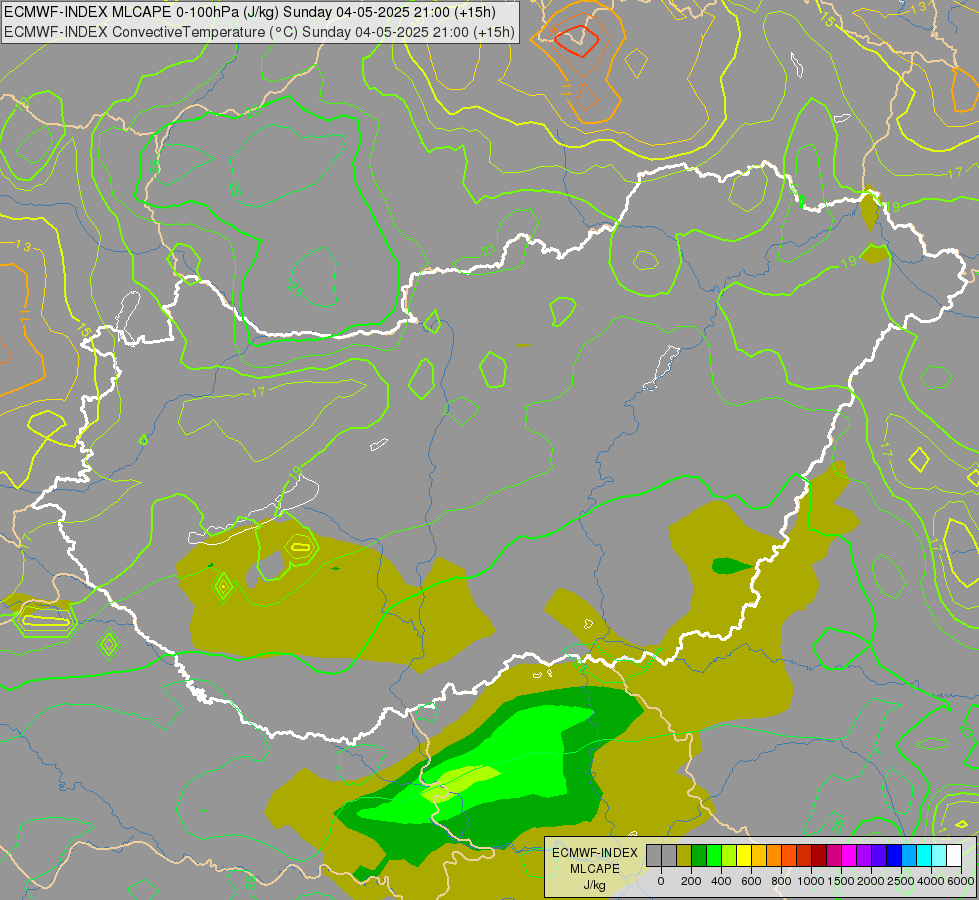Click the legend value 4000
The width and height of the screenshot is (979, 900).
[x=931, y=881]
